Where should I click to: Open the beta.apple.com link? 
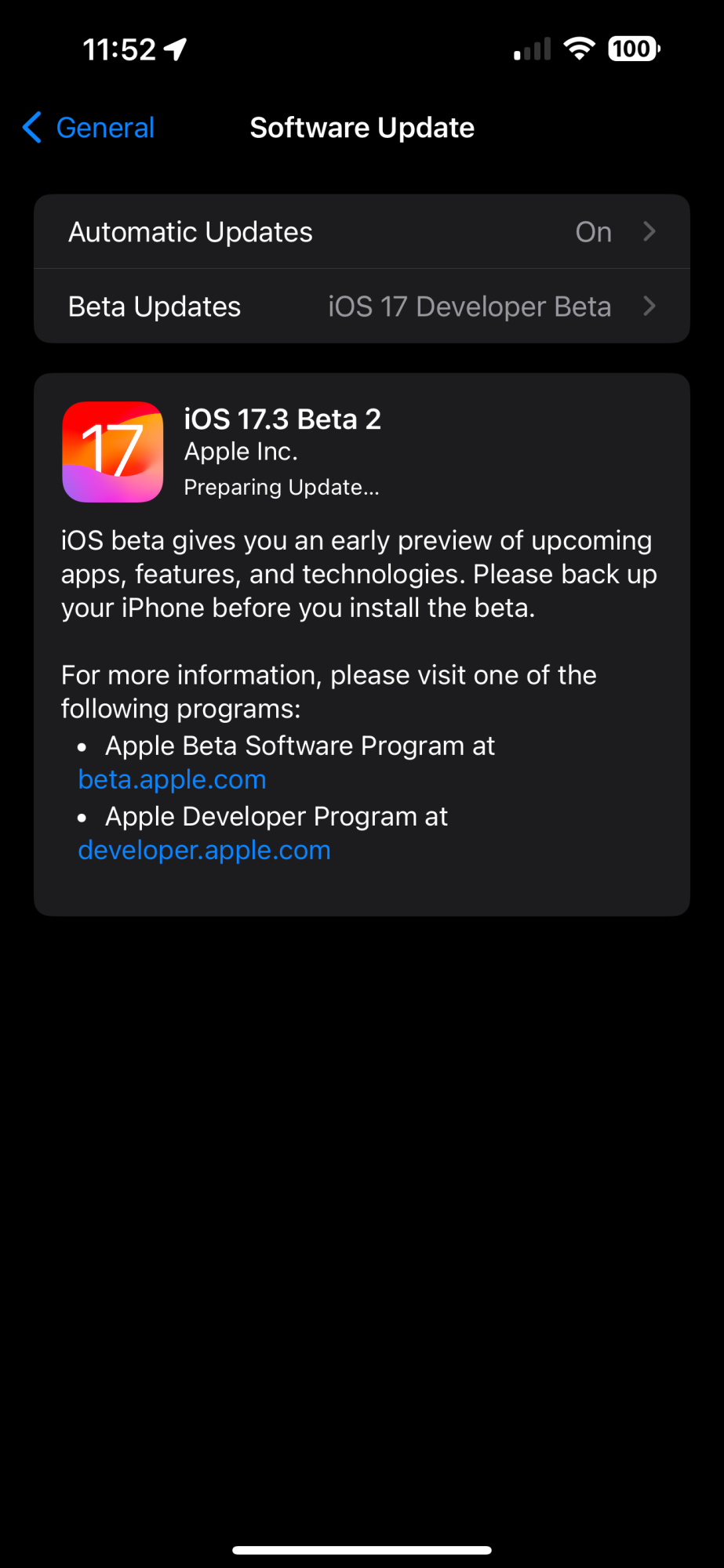(173, 779)
